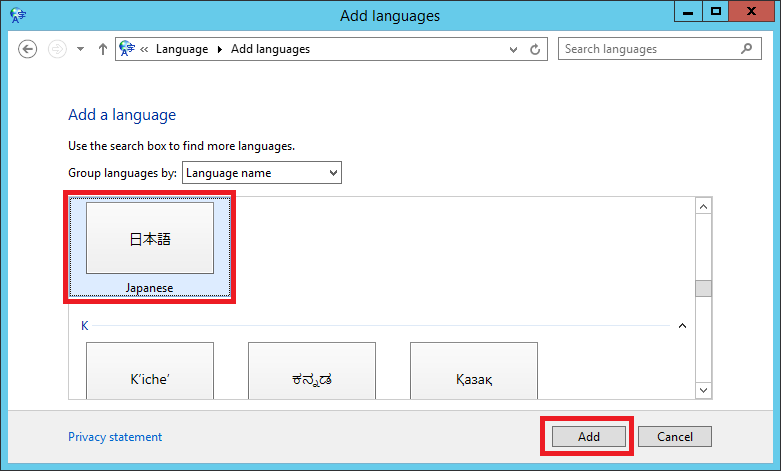Click the breadcrumb overflow chevrons before Language

click(x=144, y=49)
